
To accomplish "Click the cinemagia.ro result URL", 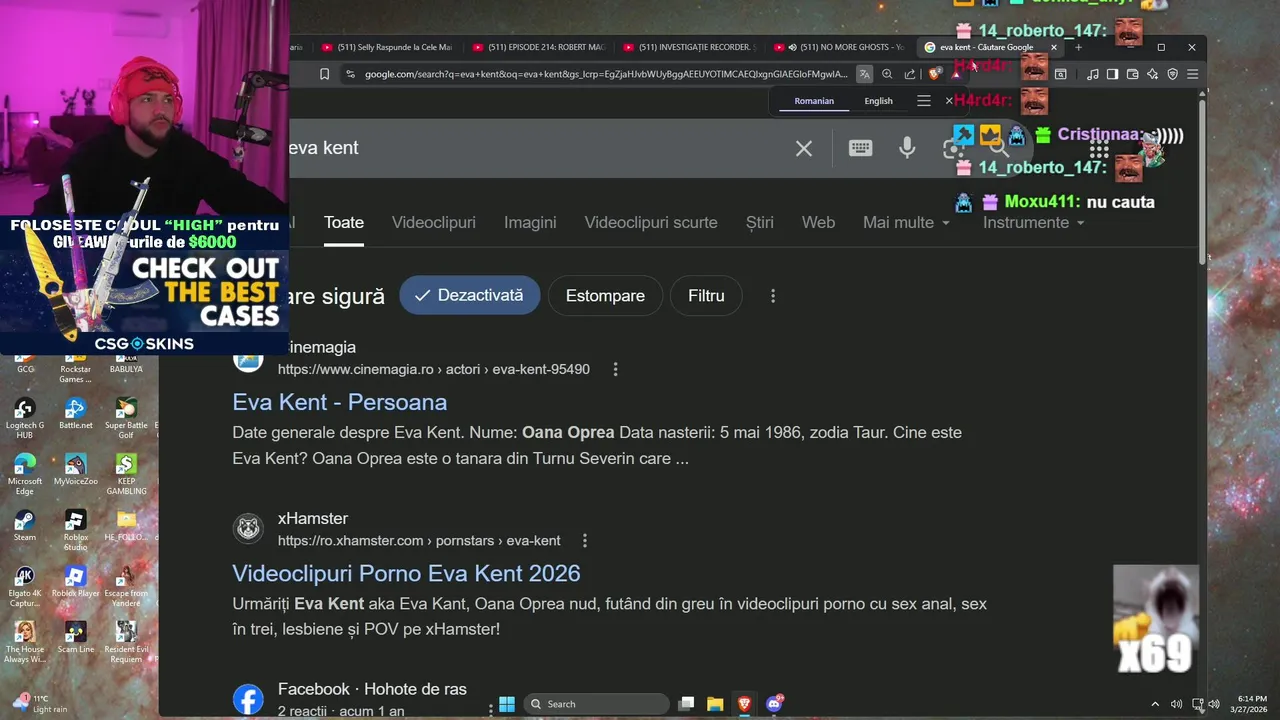I will (x=434, y=369).
